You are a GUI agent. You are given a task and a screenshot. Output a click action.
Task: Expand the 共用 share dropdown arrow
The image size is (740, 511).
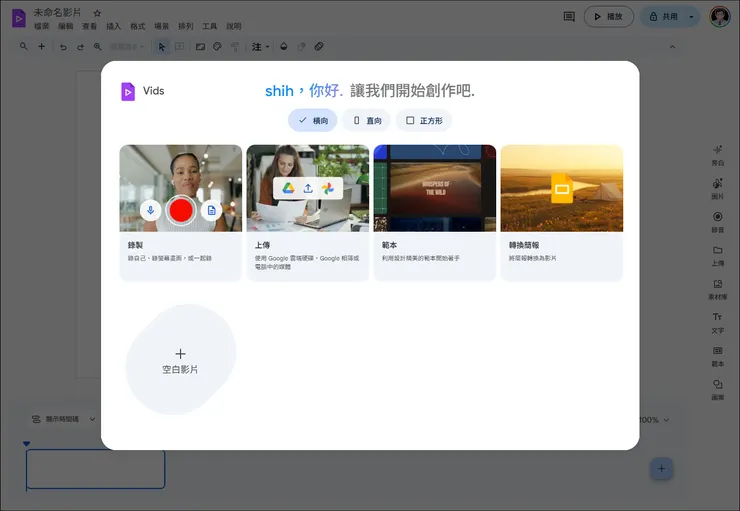click(x=691, y=17)
